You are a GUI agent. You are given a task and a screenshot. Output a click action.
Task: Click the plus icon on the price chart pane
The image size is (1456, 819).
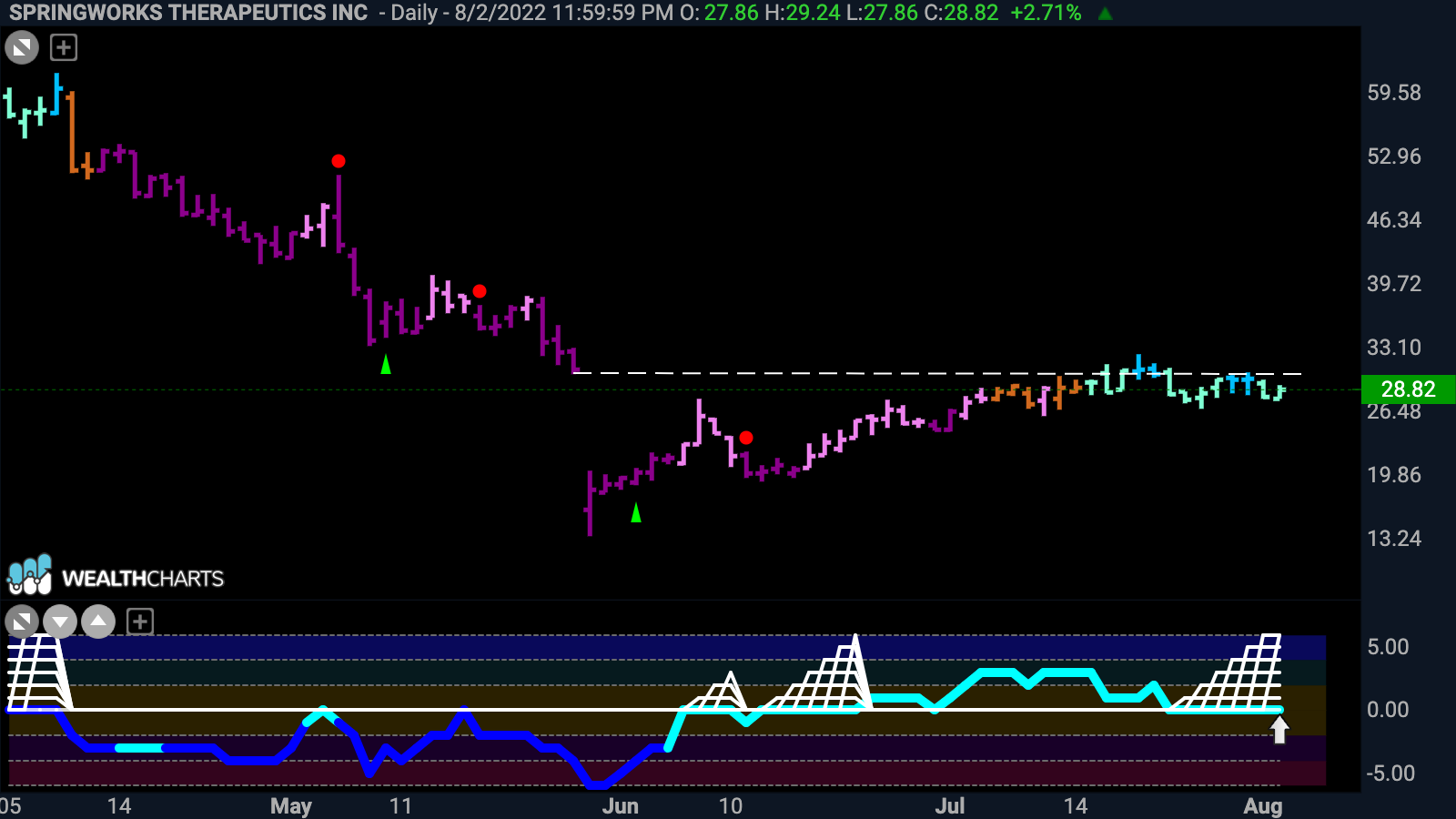click(x=64, y=47)
